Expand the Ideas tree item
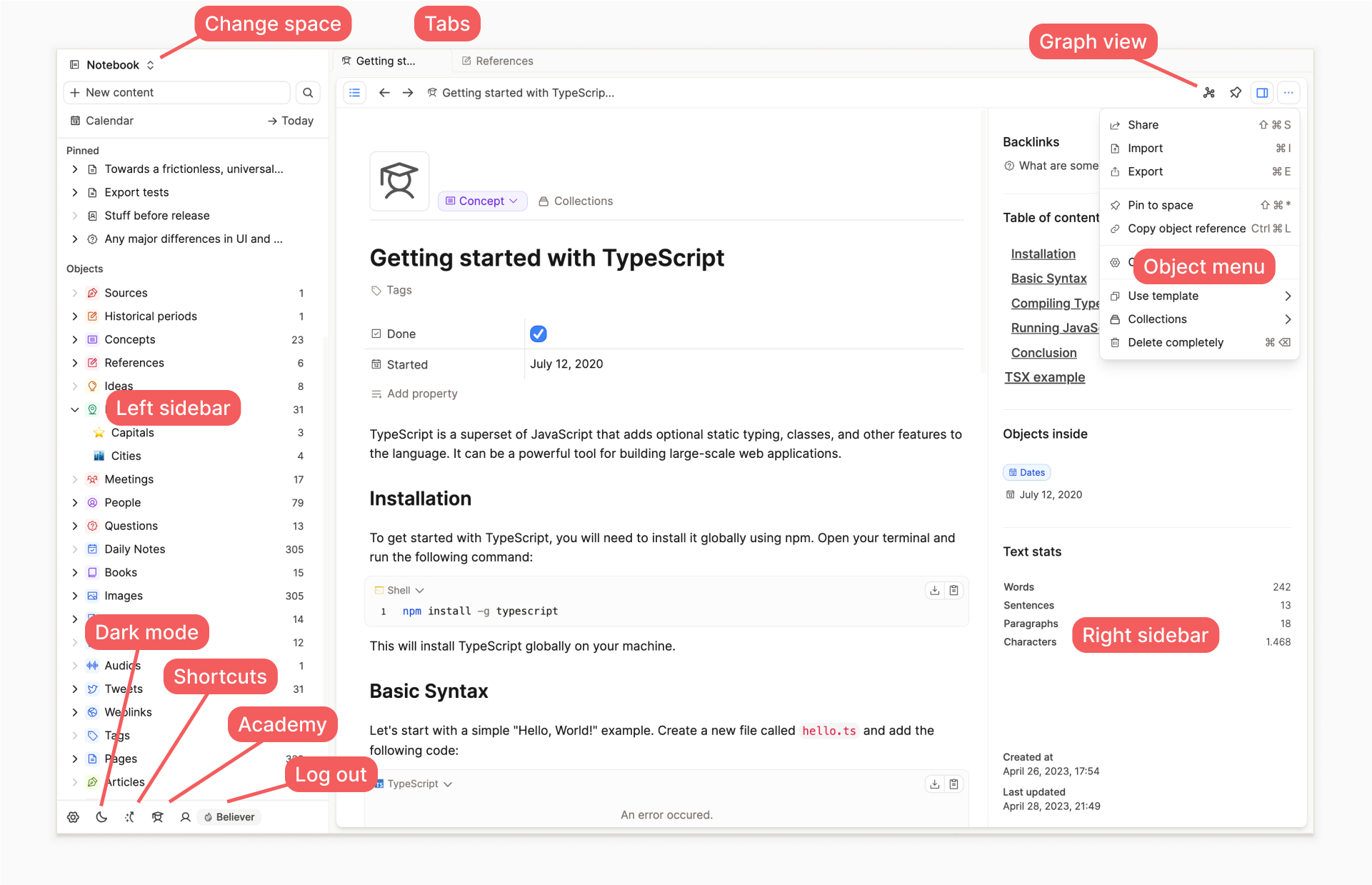The width and height of the screenshot is (1372, 885). (x=75, y=385)
